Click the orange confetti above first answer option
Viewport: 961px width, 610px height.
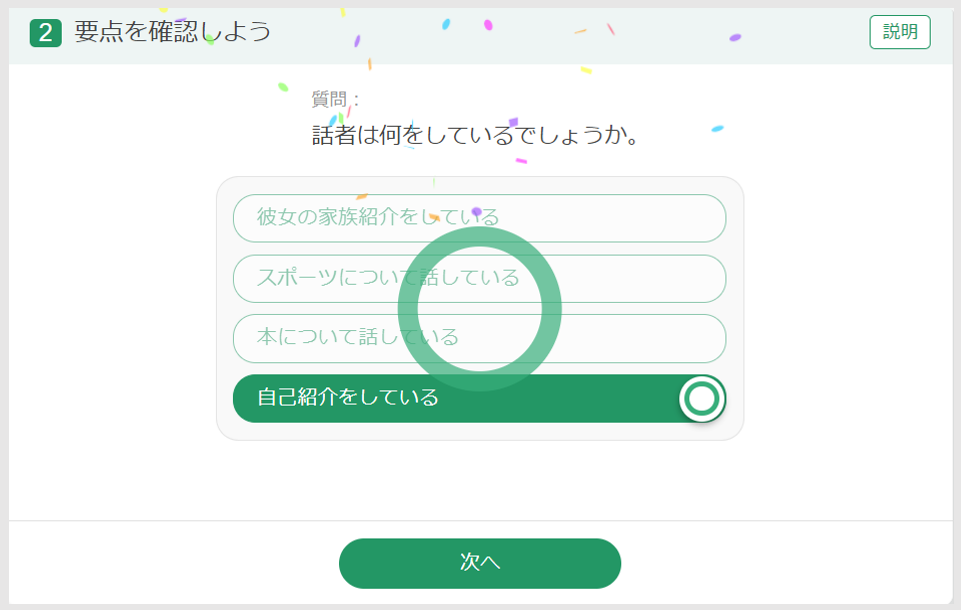coord(362,197)
